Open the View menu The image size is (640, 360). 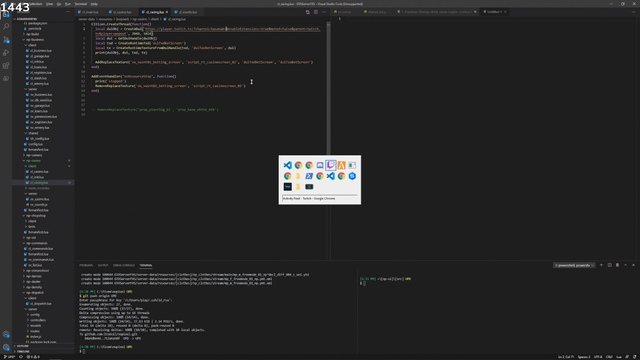[49, 4]
